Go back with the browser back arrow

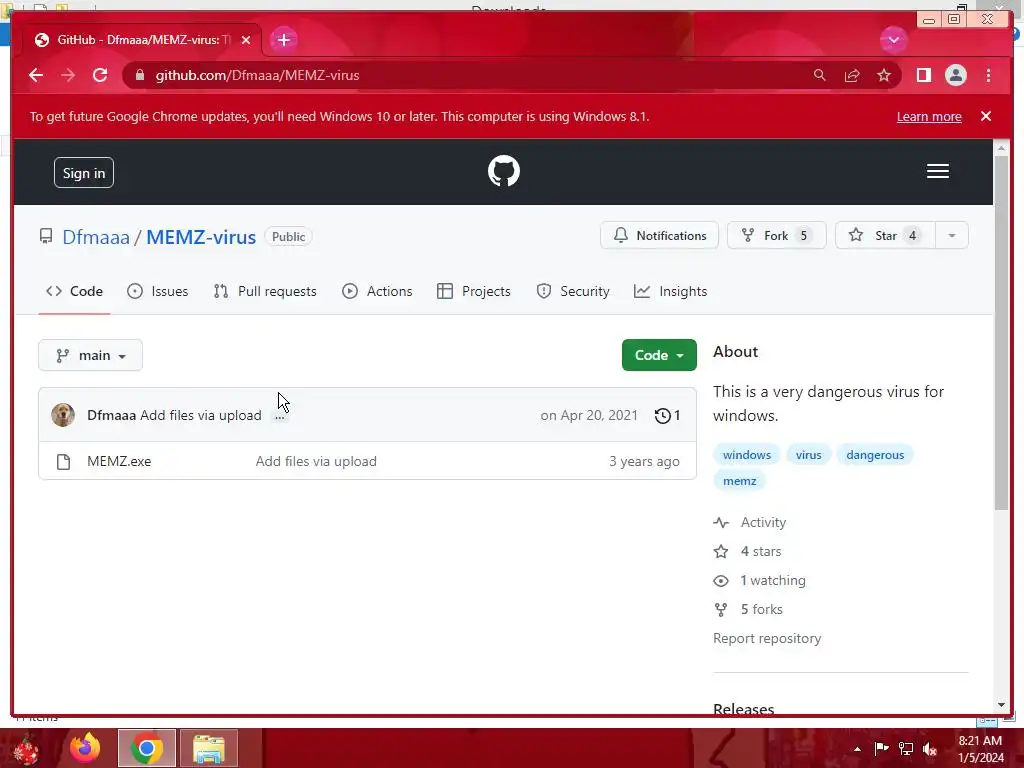click(36, 75)
